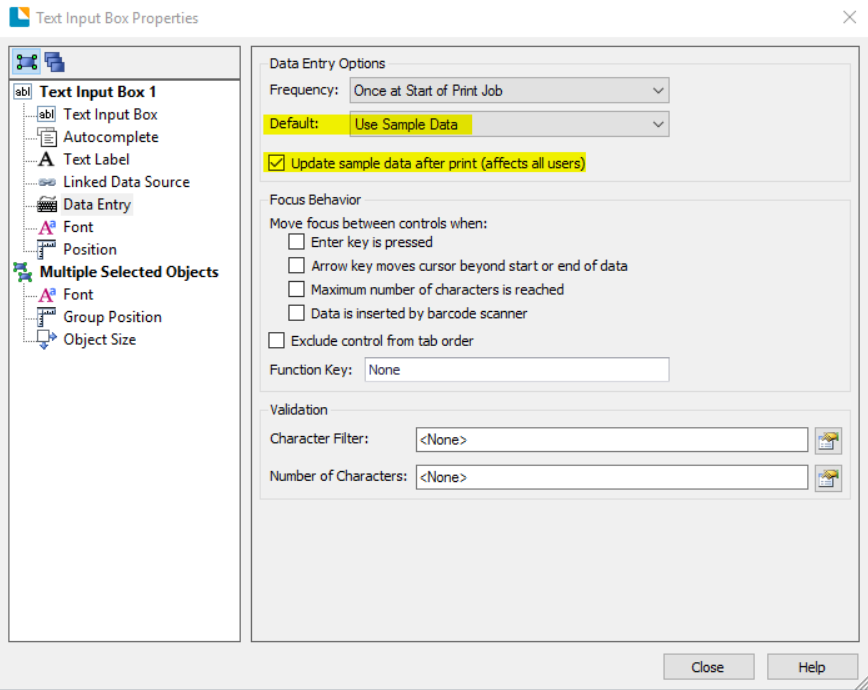
Task: Open the Text Input Box property page
Action: (110, 114)
